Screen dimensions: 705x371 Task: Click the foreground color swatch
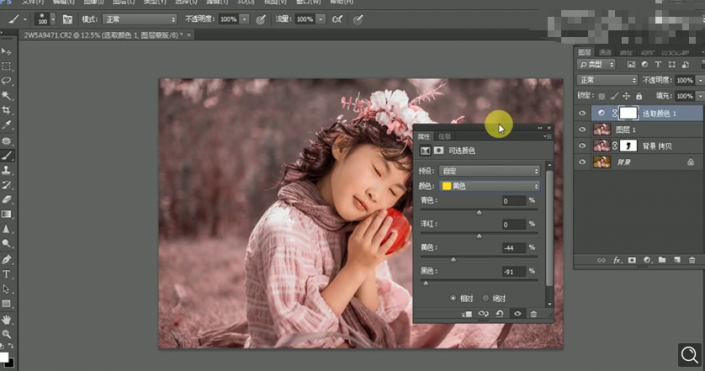pos(4,358)
